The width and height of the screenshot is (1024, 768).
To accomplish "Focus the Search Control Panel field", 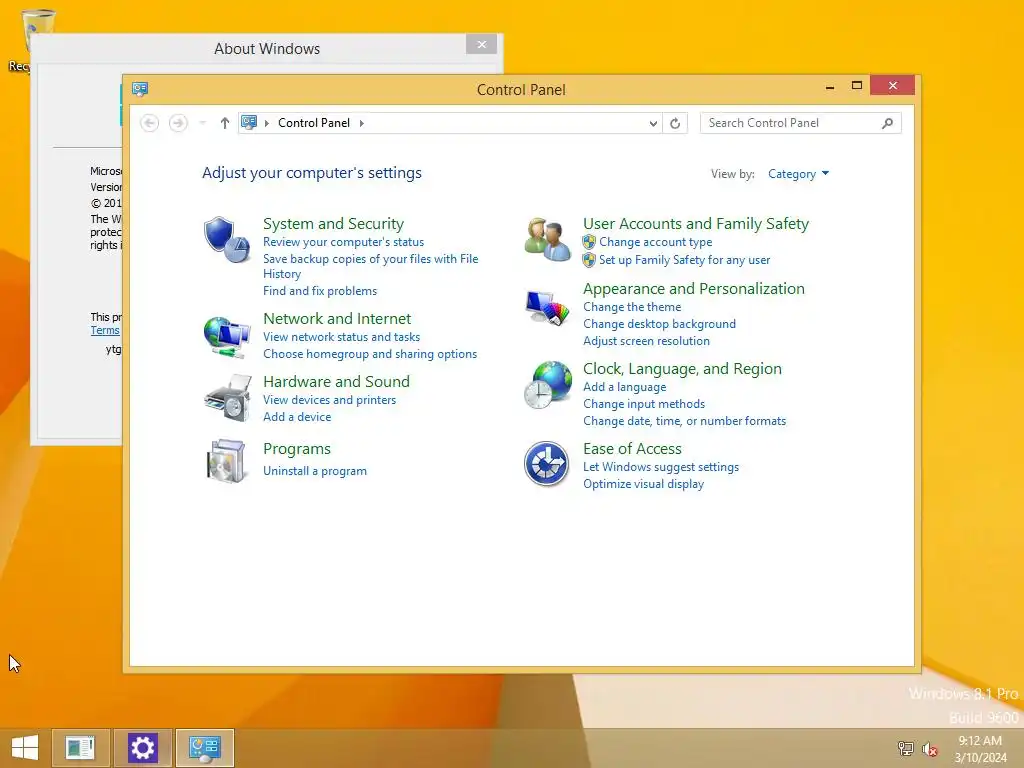I will pyautogui.click(x=800, y=123).
